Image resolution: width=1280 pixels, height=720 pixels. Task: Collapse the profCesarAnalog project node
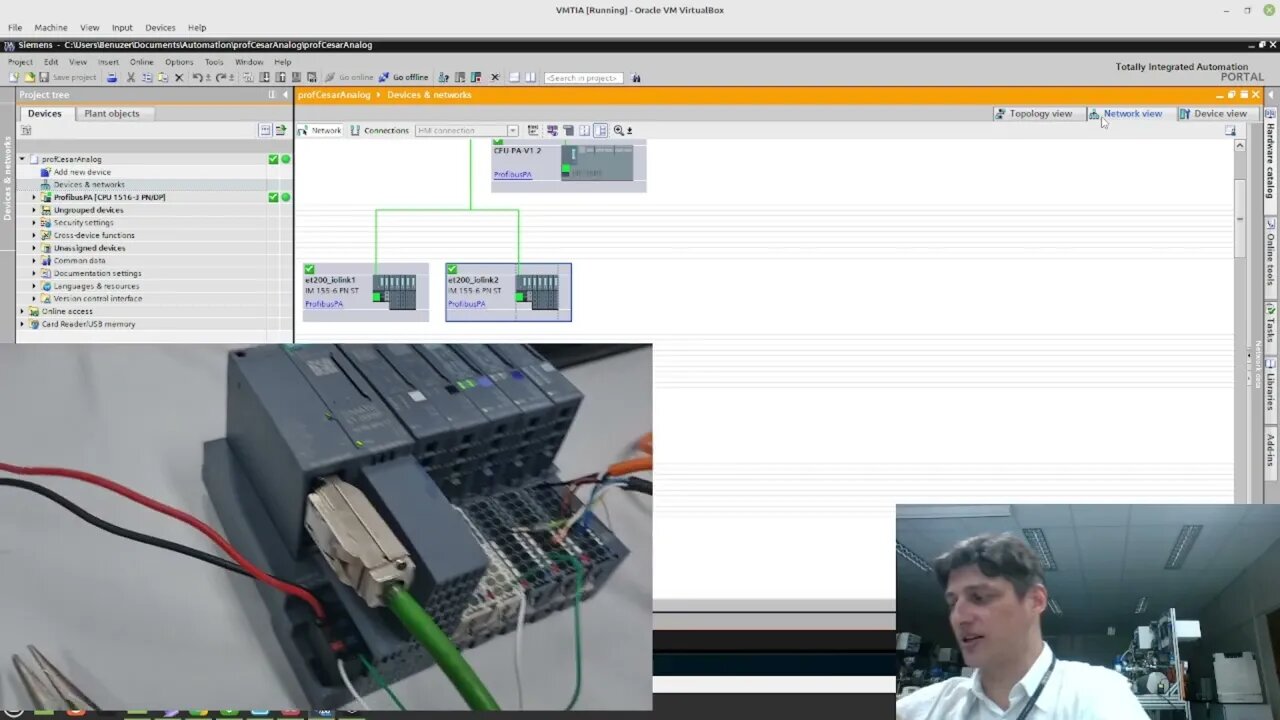22,159
